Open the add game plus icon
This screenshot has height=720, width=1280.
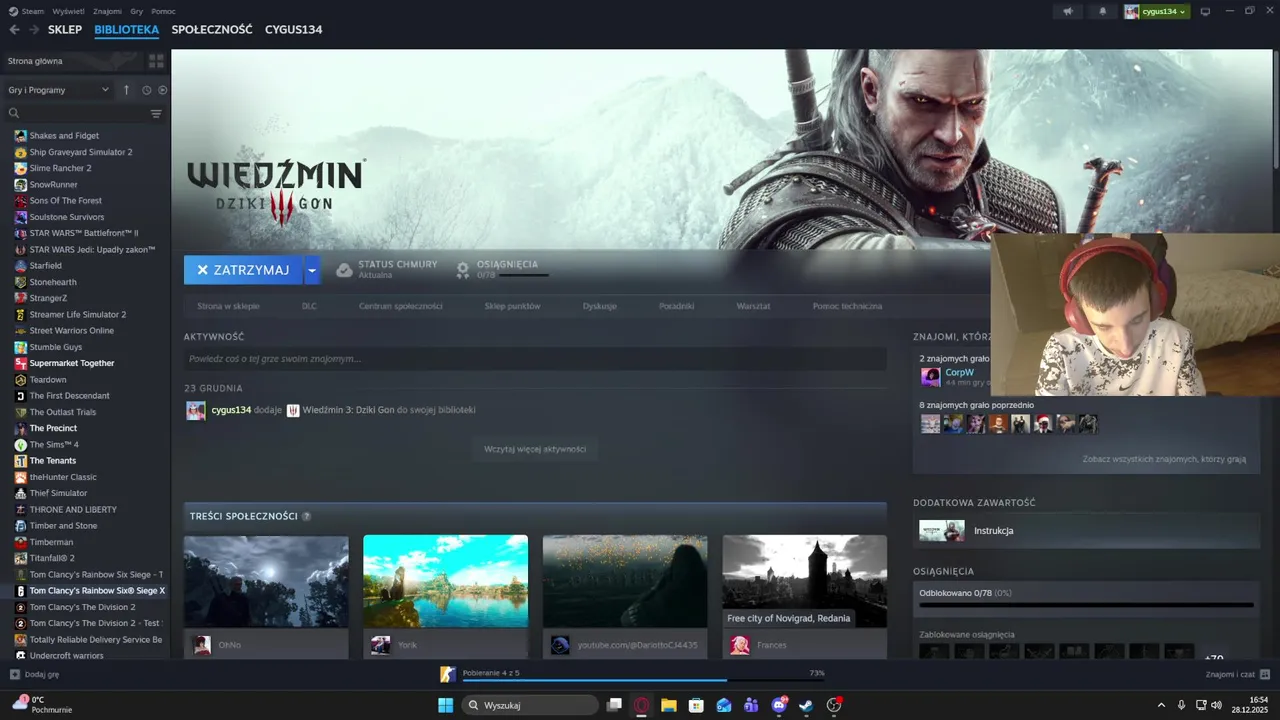(x=14, y=674)
